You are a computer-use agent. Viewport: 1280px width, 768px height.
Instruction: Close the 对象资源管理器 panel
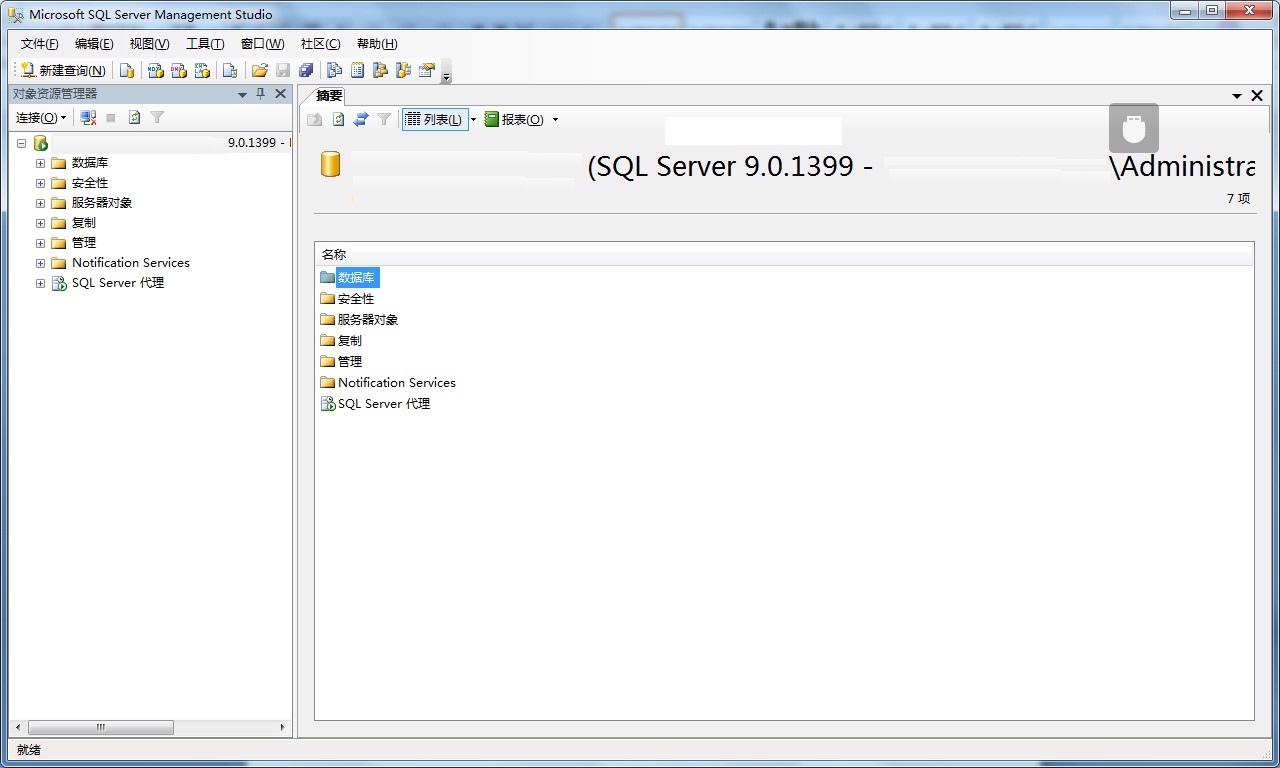[281, 94]
